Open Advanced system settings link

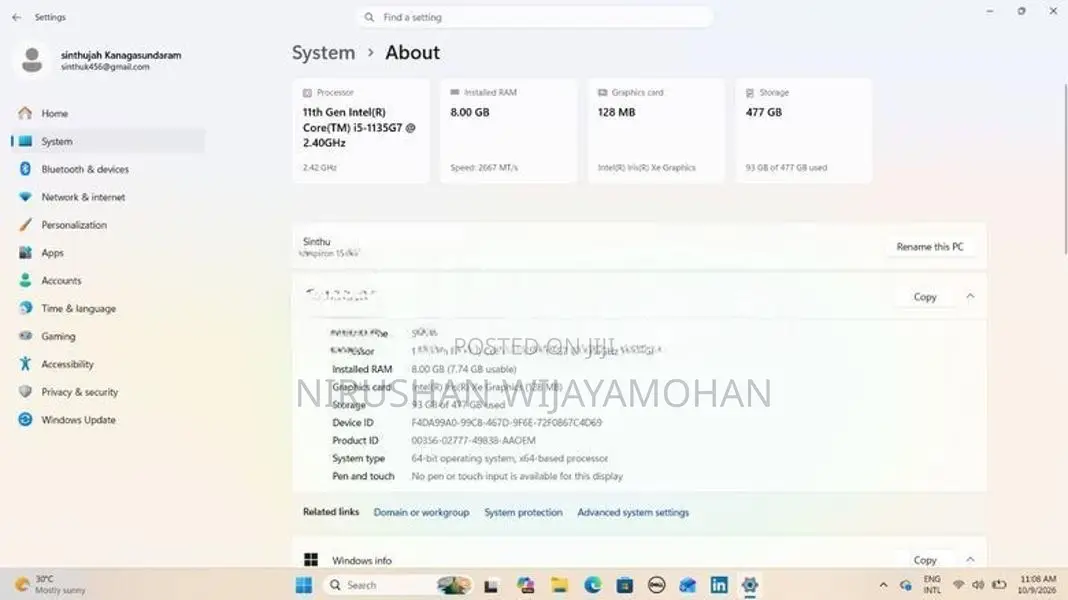tap(633, 512)
